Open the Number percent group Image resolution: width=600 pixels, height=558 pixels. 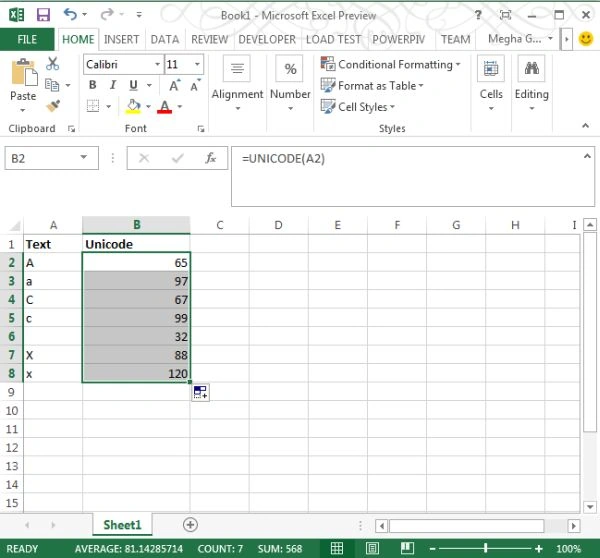click(x=290, y=83)
